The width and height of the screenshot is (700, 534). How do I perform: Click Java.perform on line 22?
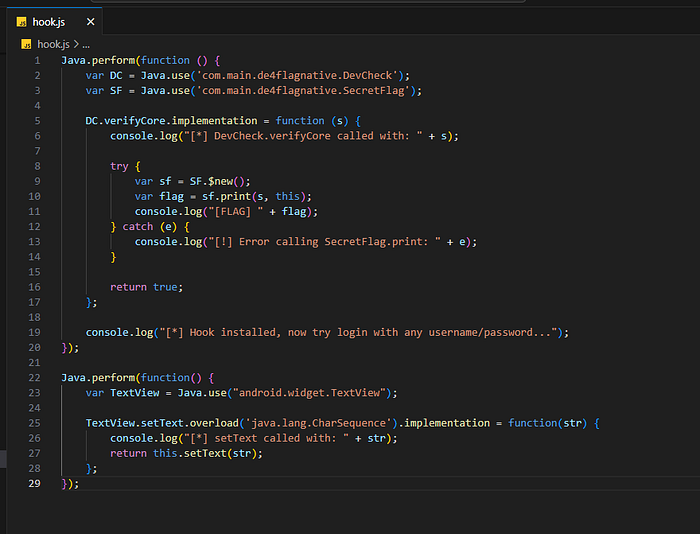point(98,378)
